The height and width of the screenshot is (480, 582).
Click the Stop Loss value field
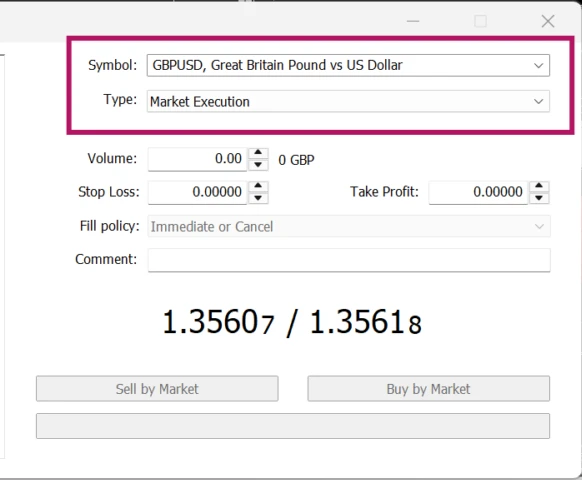[x=197, y=192]
